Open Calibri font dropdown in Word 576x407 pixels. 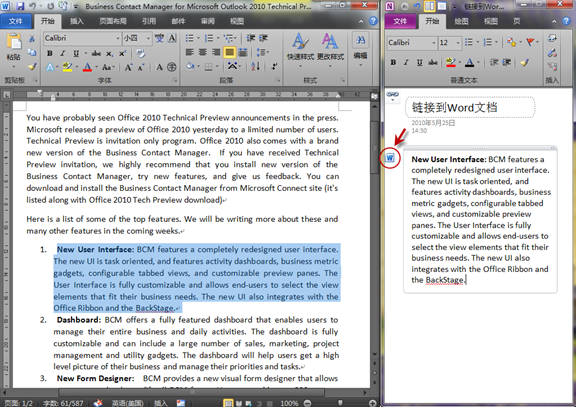[118, 38]
